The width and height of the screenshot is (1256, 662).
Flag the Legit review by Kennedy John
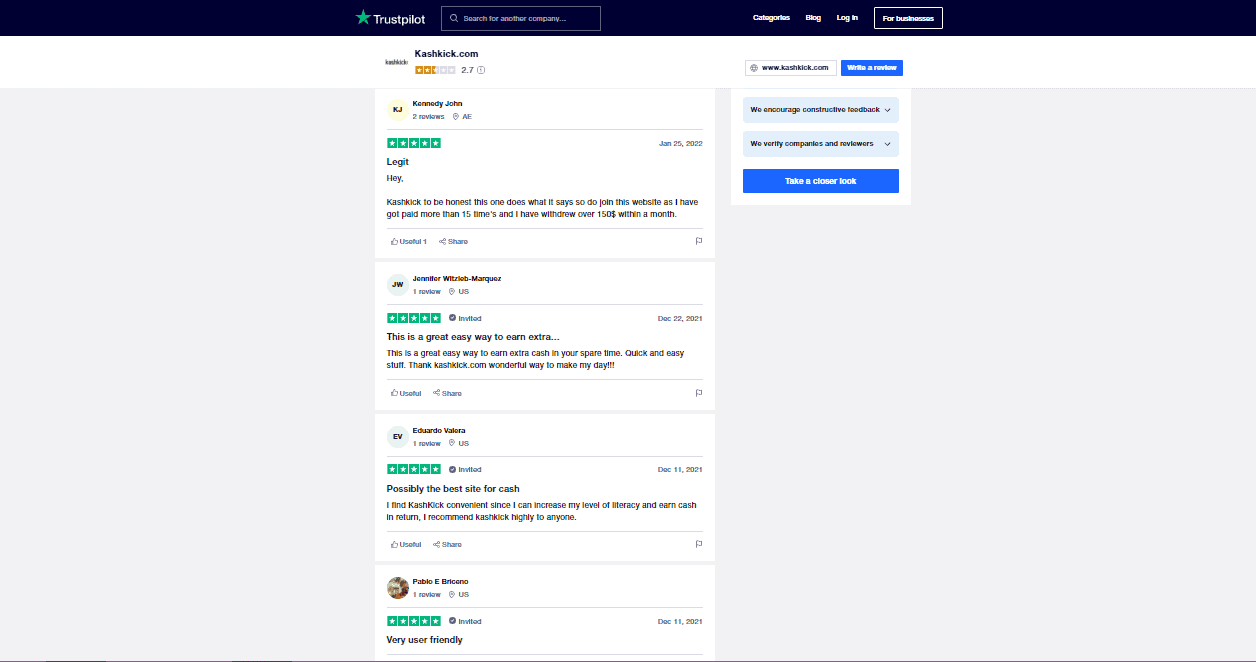pyautogui.click(x=698, y=241)
